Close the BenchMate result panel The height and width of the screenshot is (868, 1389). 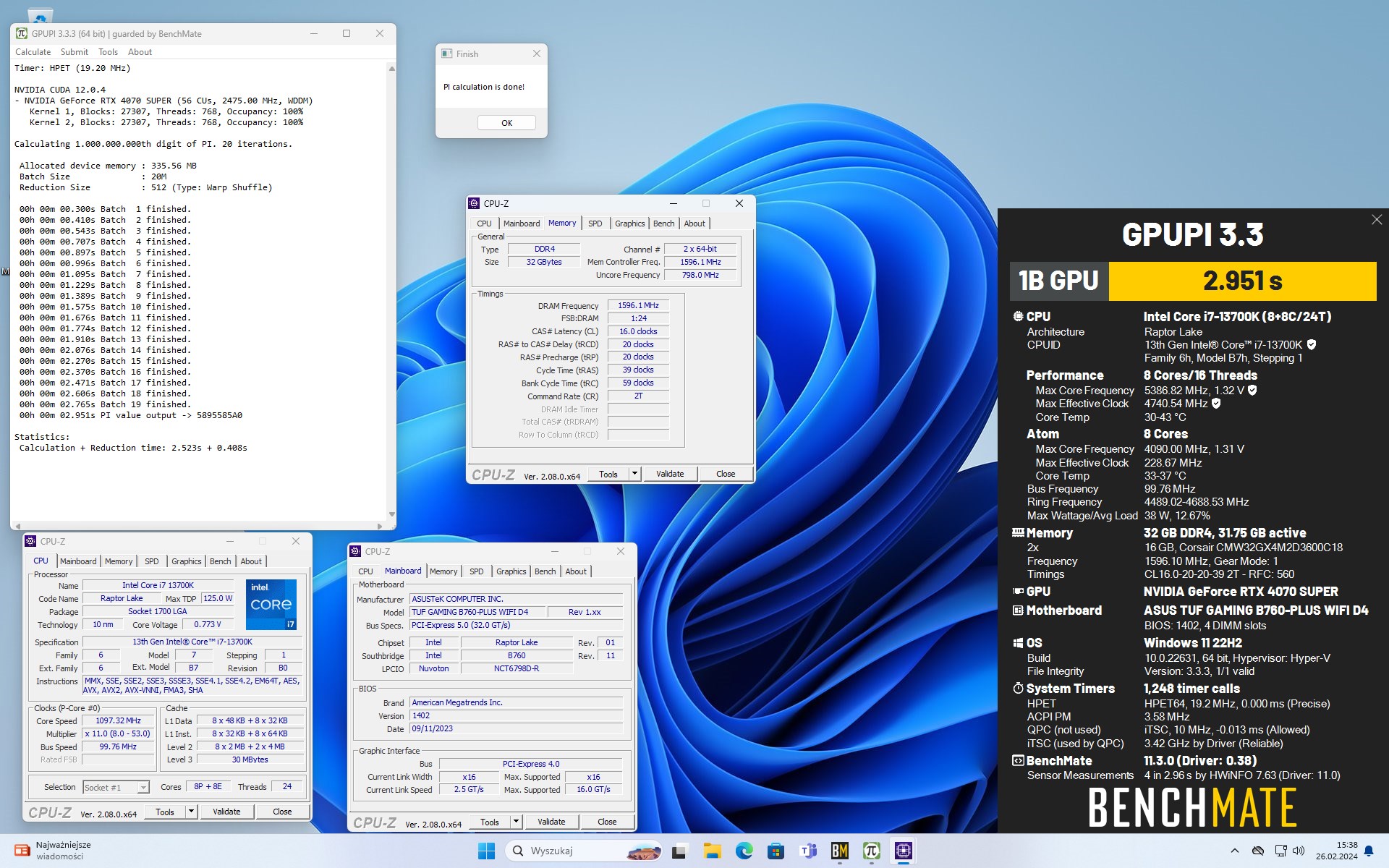1376,220
